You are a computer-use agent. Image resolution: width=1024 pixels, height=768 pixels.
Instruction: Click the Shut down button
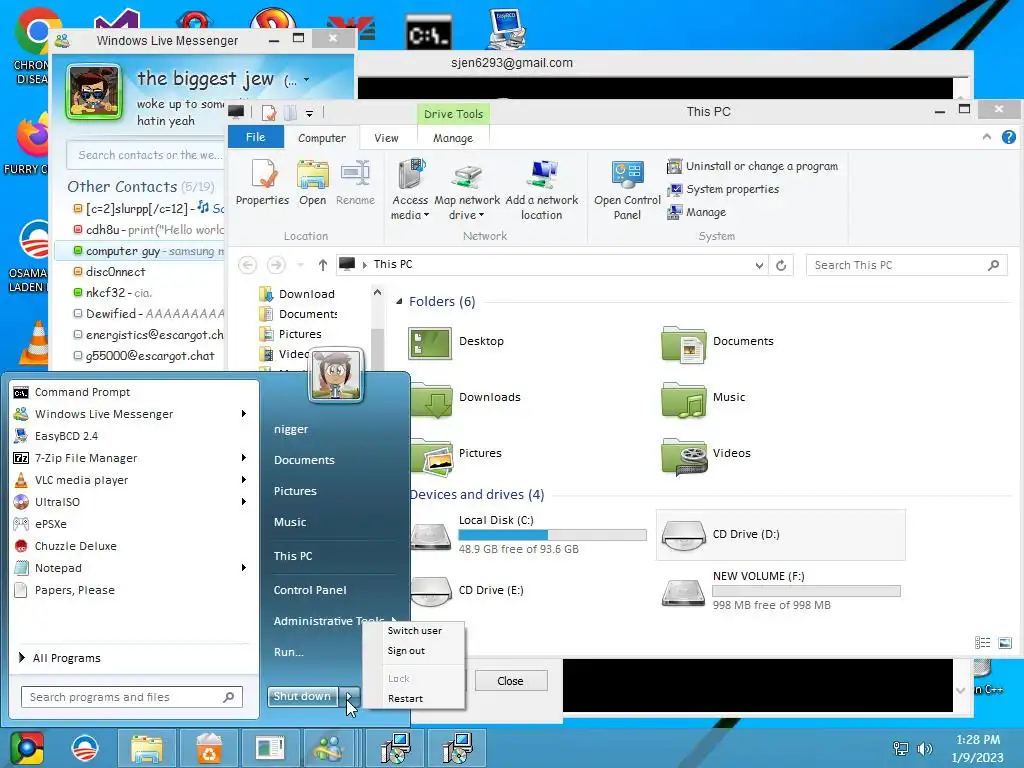pyautogui.click(x=302, y=697)
